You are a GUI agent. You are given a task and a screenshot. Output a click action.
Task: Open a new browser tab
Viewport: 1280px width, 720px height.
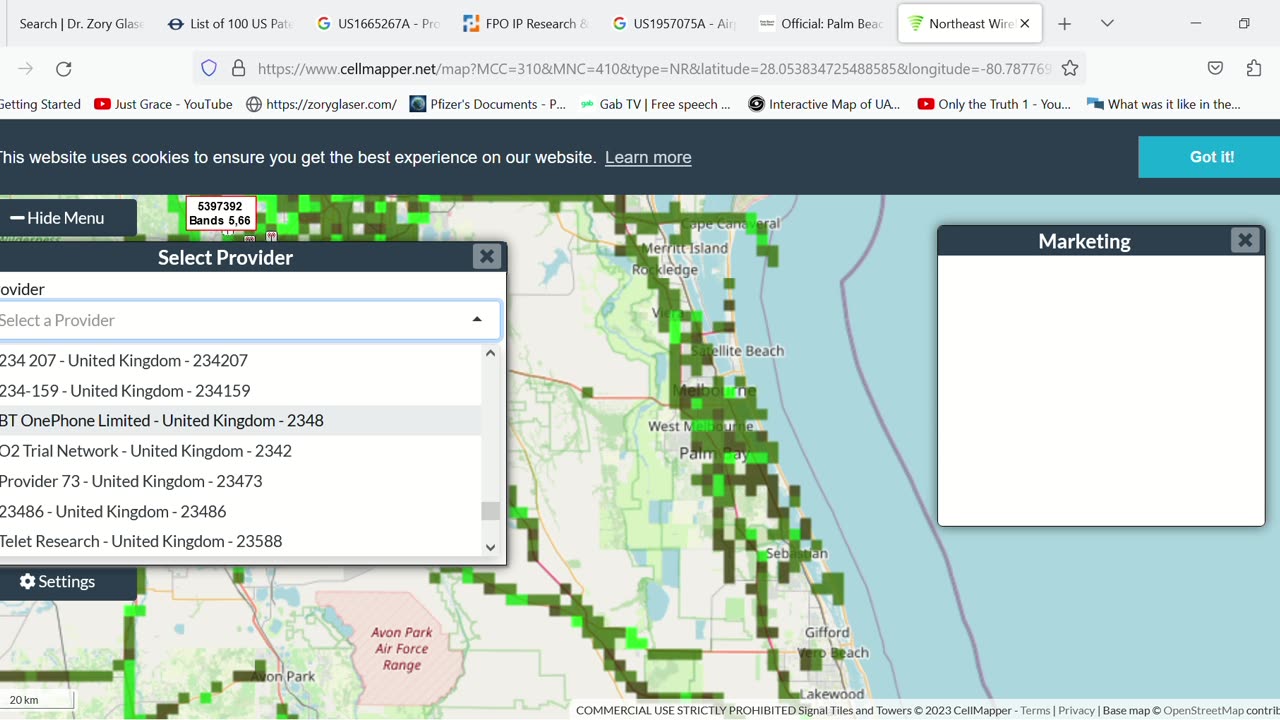click(1065, 23)
